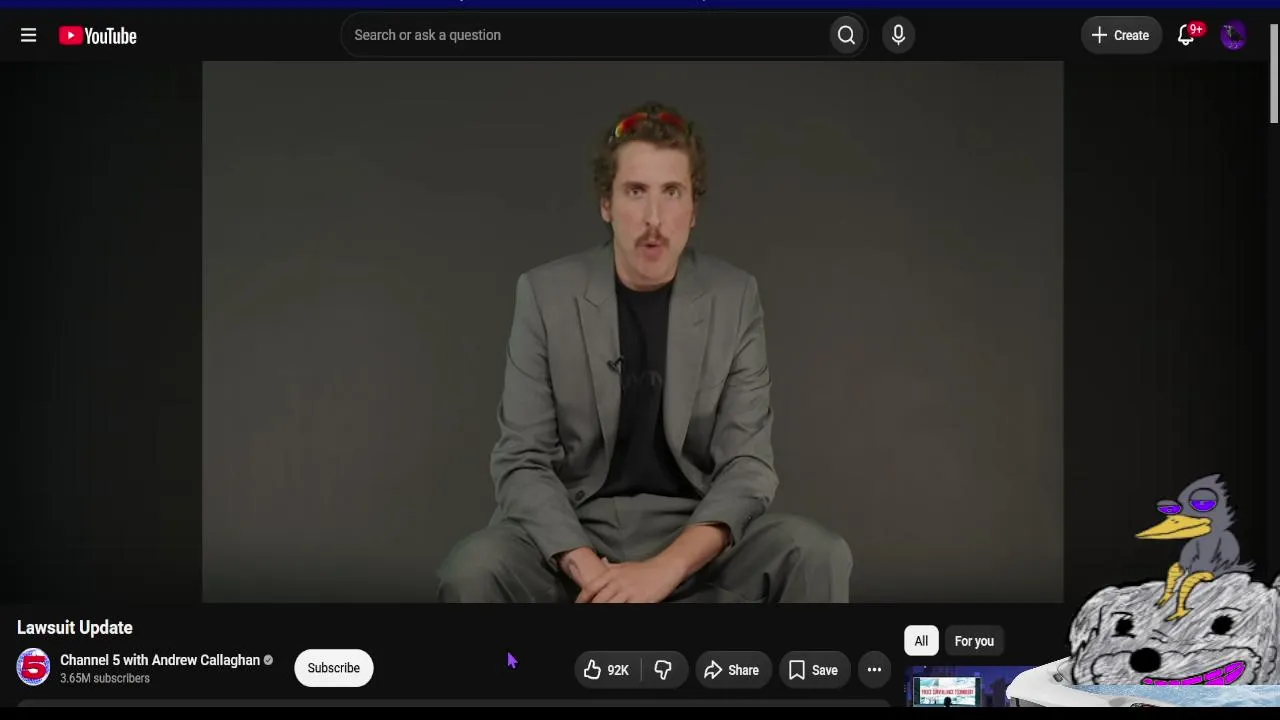Go to YouTube home via logo
The image size is (1280, 720).
click(x=97, y=36)
